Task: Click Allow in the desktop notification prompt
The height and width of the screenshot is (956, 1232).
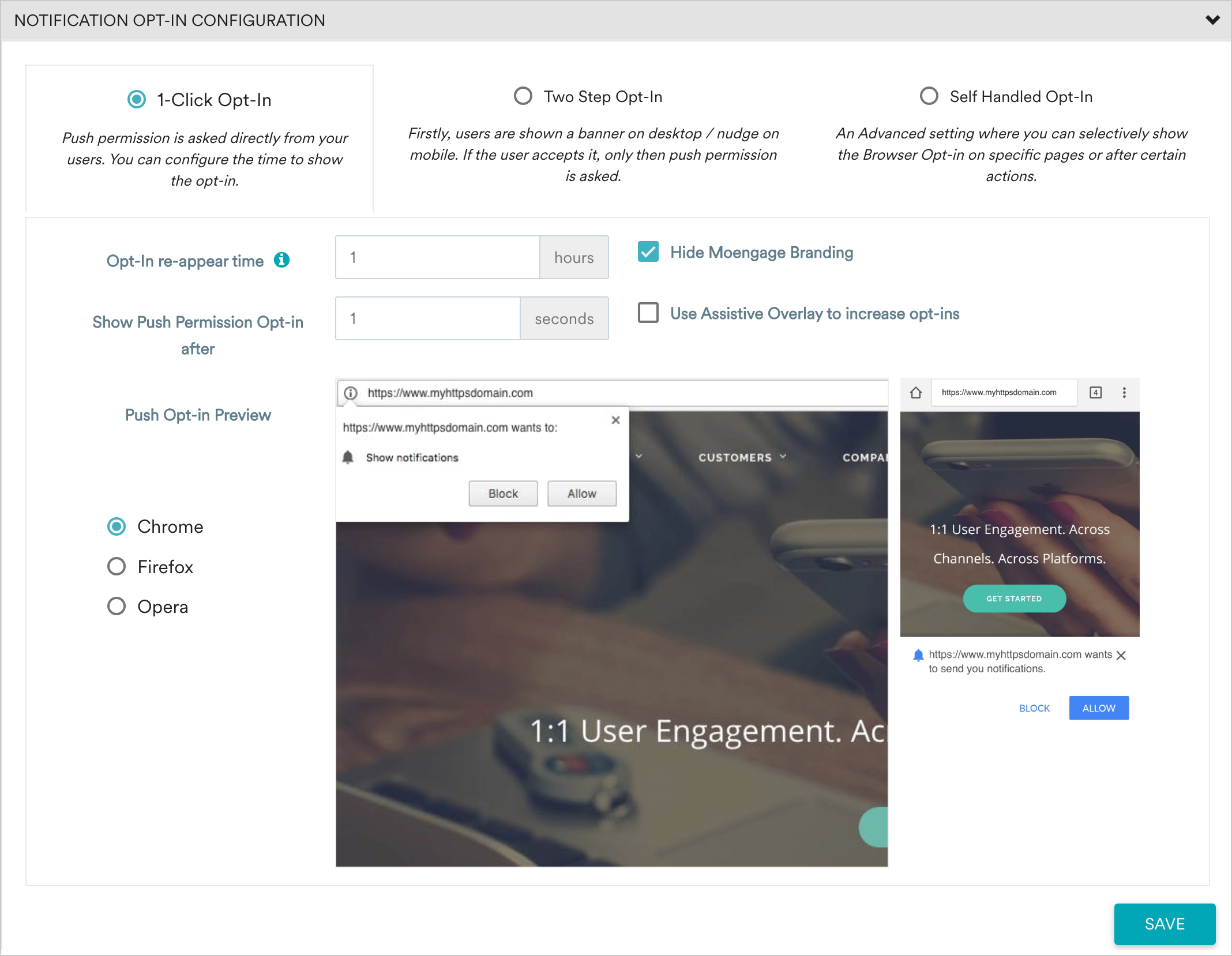Action: [581, 493]
